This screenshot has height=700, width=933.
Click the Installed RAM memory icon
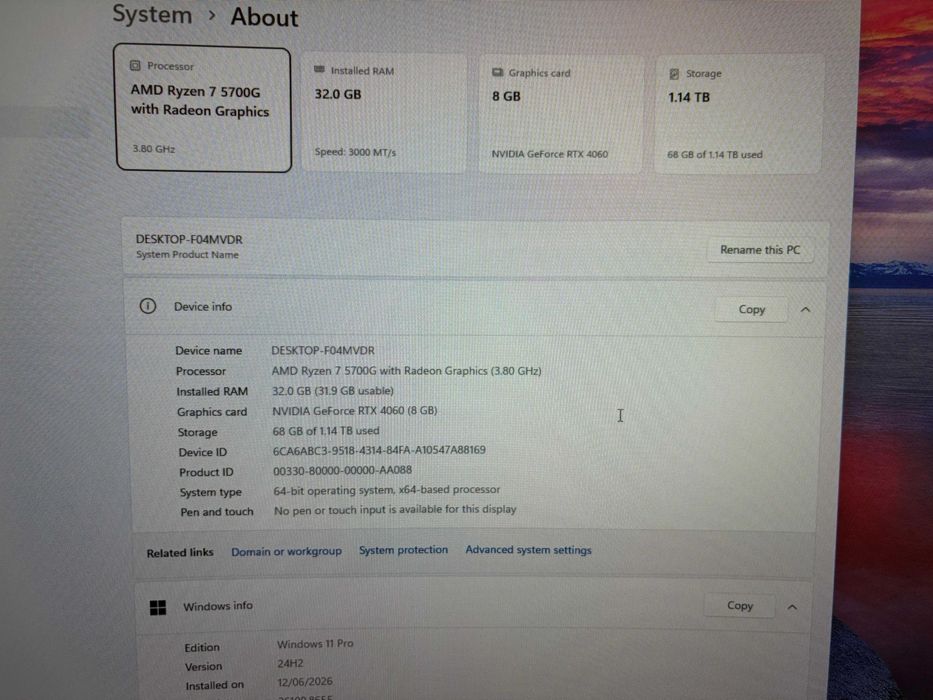[320, 70]
